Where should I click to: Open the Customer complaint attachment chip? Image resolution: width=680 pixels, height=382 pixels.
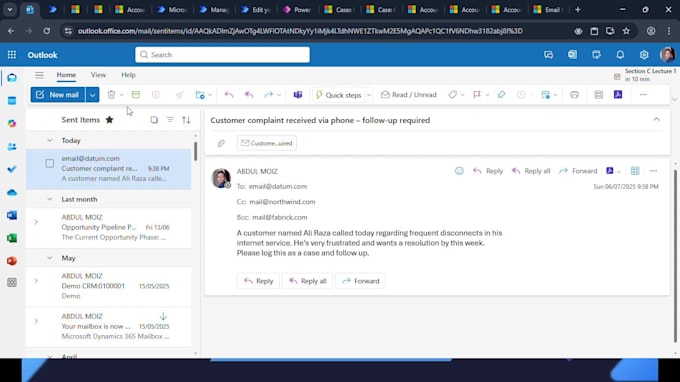point(267,143)
